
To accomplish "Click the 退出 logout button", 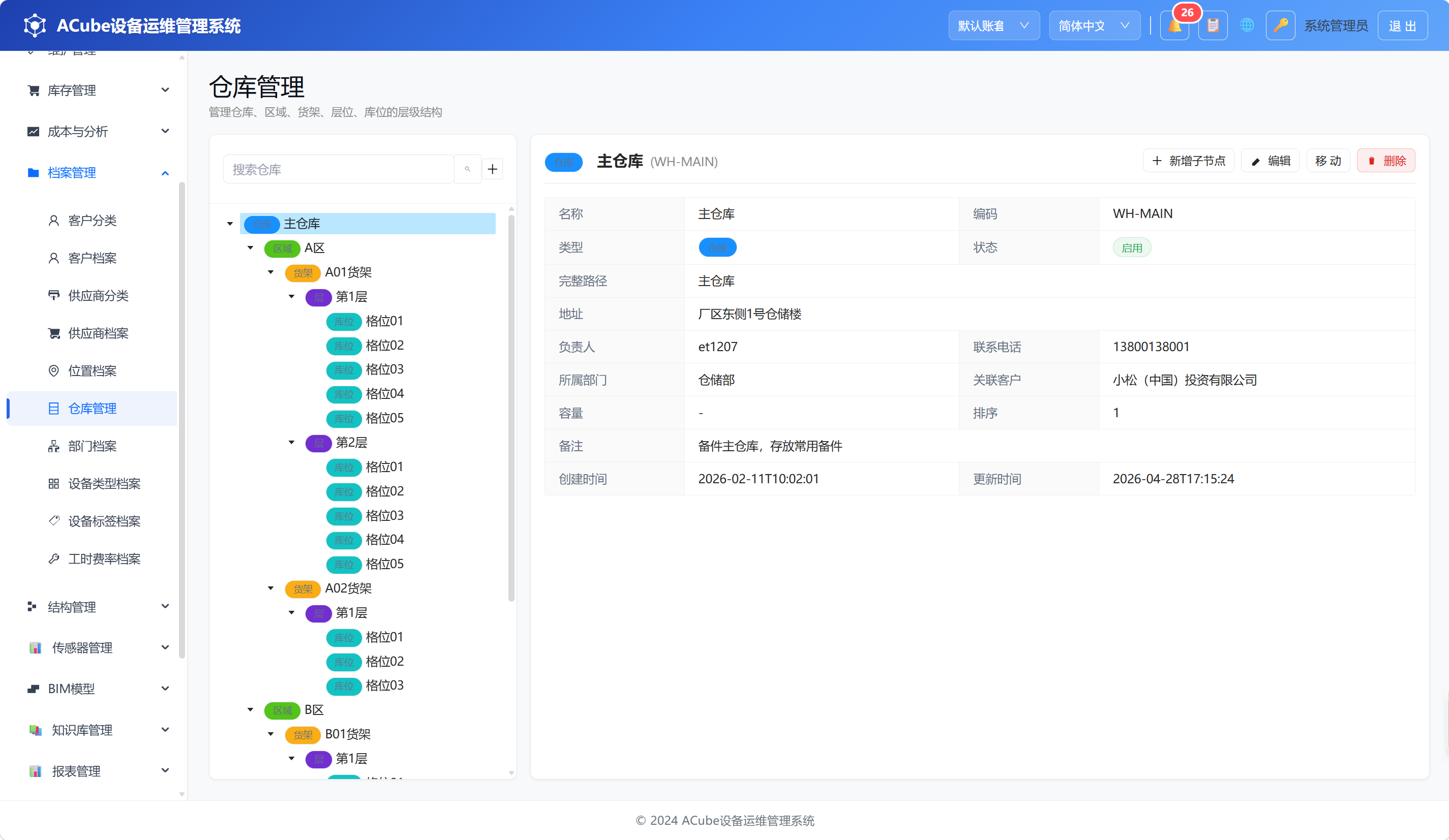I will pyautogui.click(x=1402, y=26).
